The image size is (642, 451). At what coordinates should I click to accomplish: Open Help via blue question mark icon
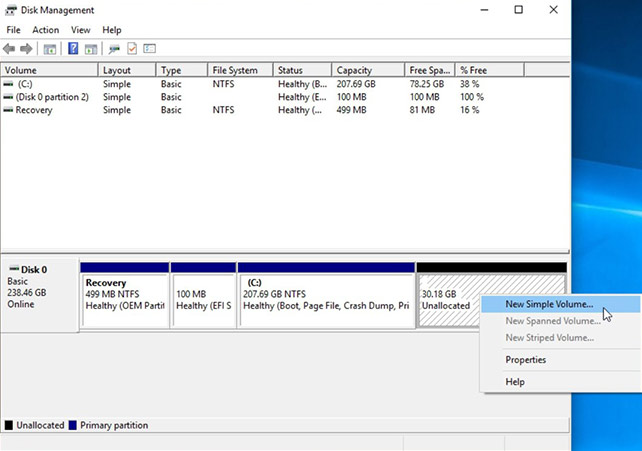click(x=73, y=48)
